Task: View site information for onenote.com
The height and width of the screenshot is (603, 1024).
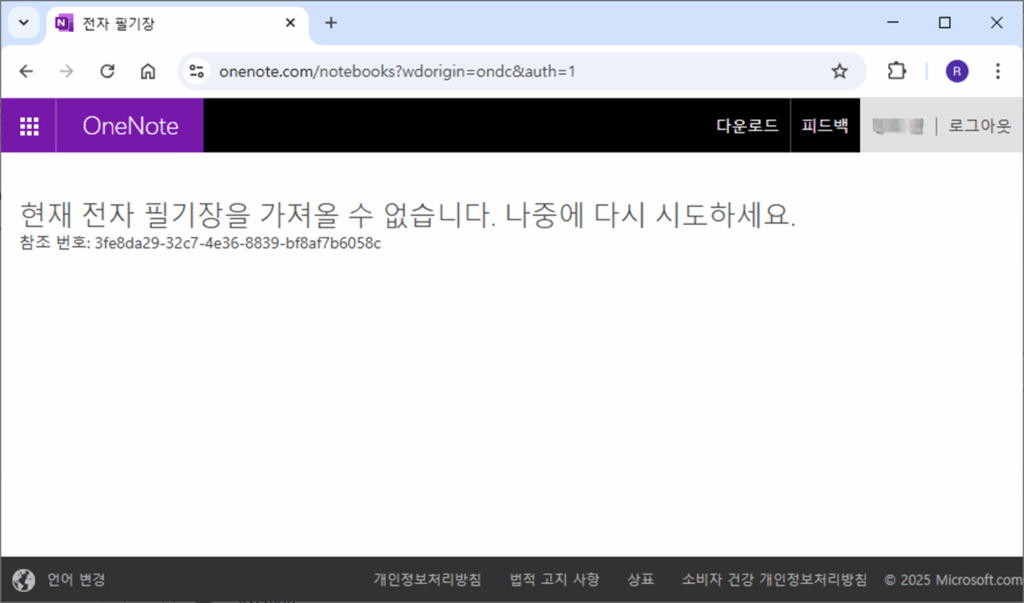Action: (x=197, y=71)
